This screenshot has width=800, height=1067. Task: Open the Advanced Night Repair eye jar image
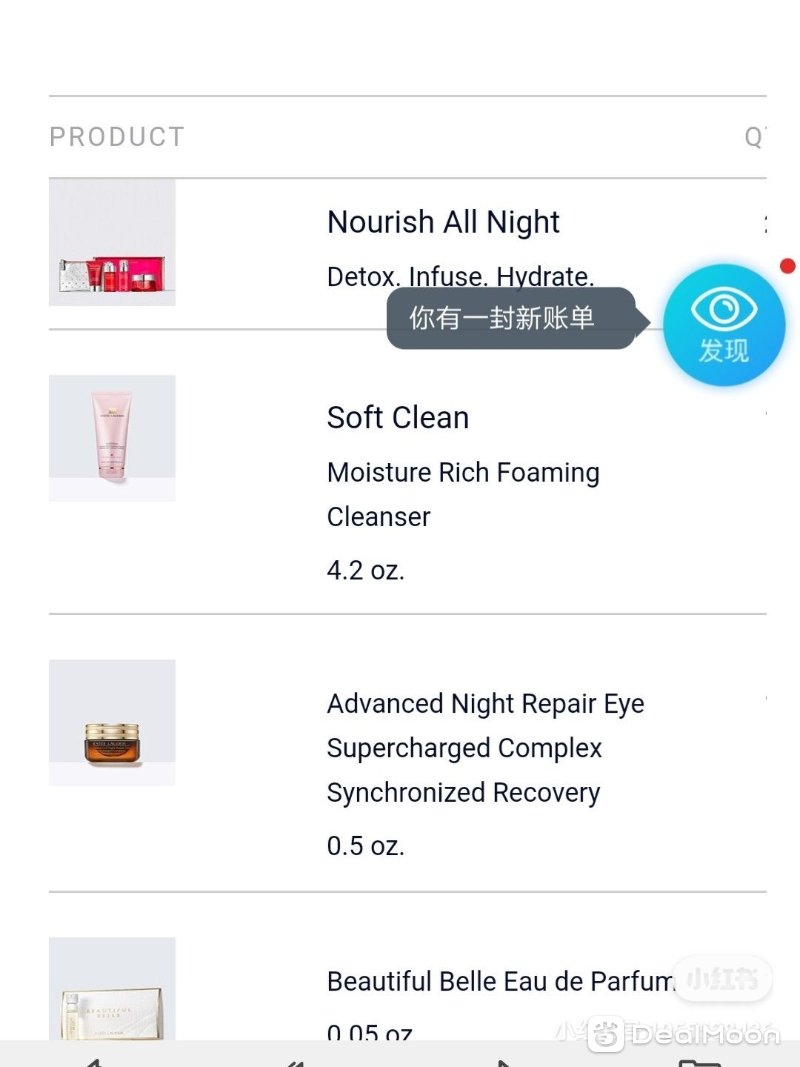coord(112,723)
